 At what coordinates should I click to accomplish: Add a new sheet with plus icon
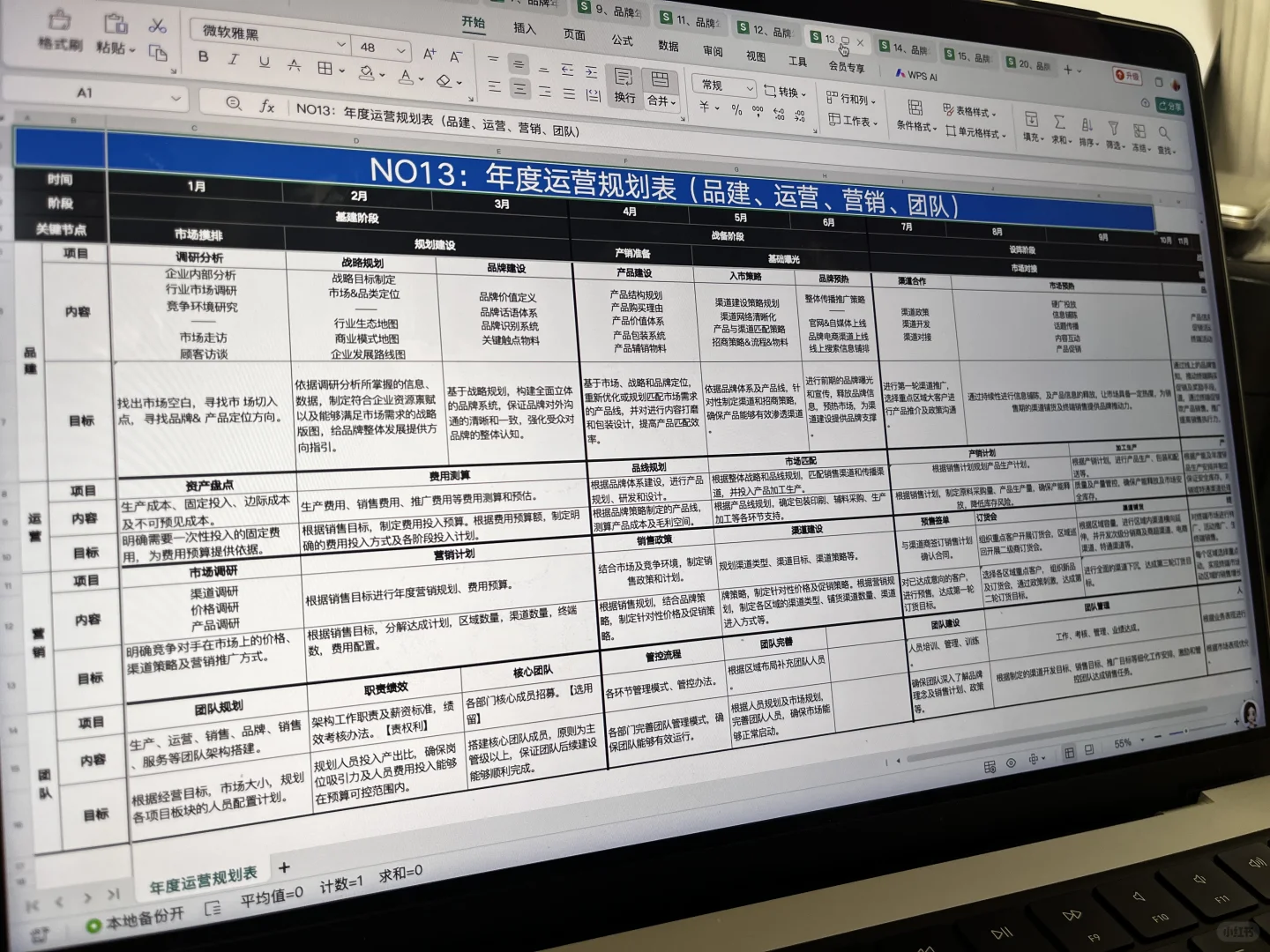click(284, 867)
